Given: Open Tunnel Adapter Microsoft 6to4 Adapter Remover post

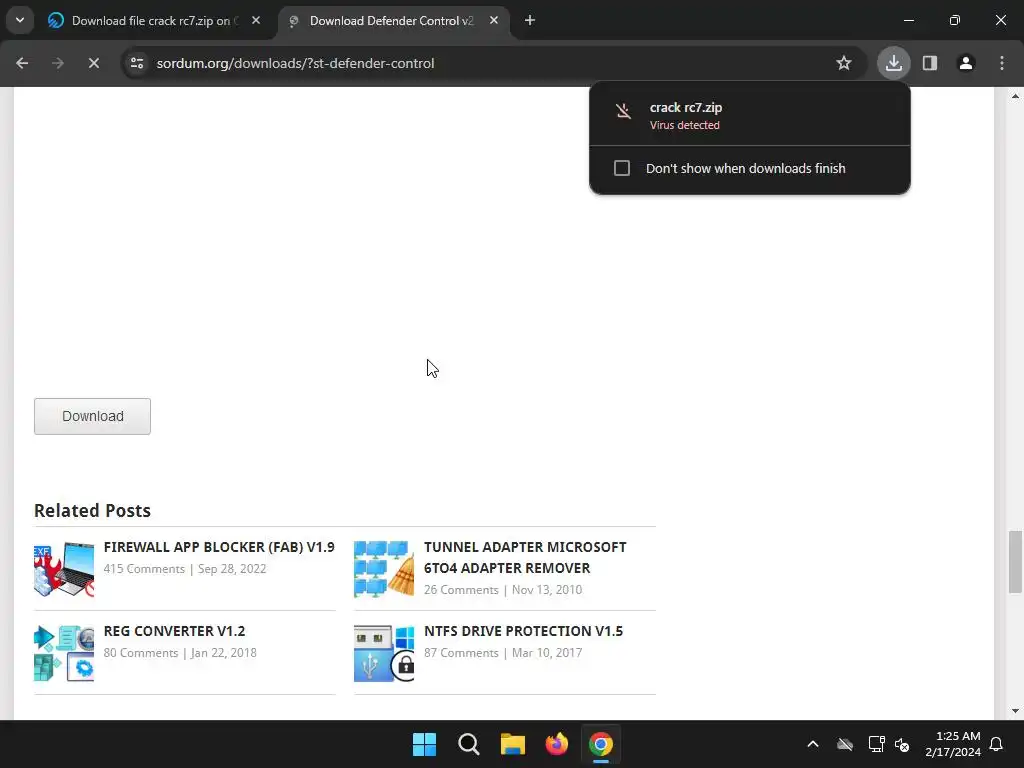Looking at the screenshot, I should (524, 558).
